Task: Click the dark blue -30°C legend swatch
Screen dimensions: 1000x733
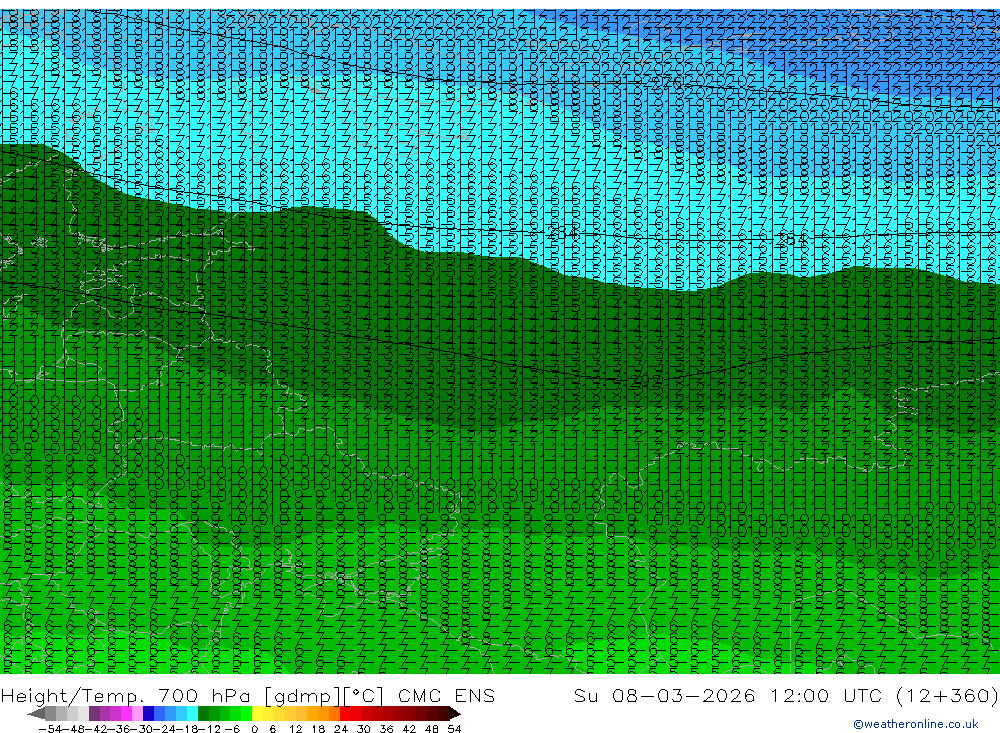Action: point(149,714)
